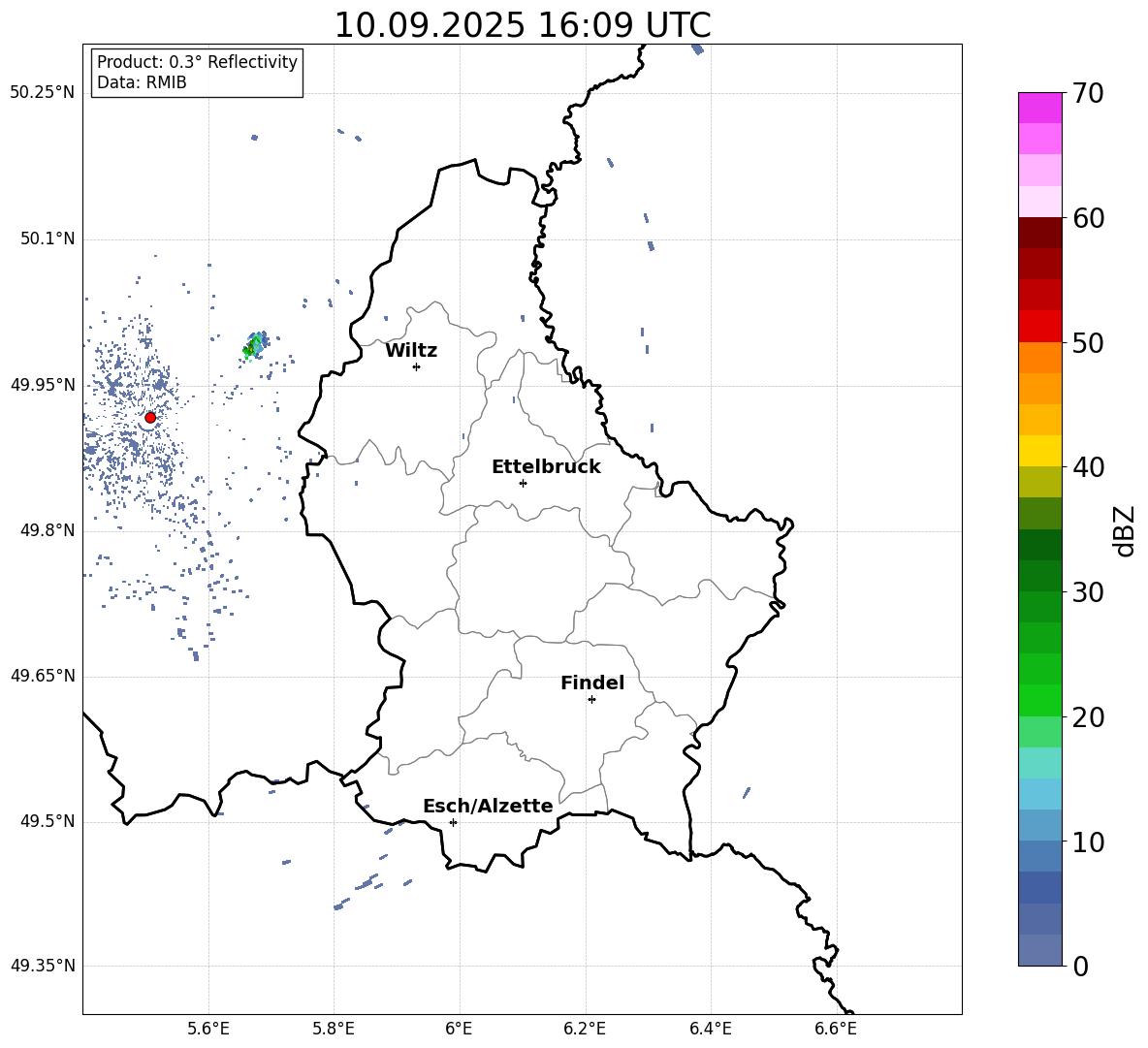The height and width of the screenshot is (1048, 1148).
Task: Click the 6.6°E longitude label
Action: [836, 1029]
